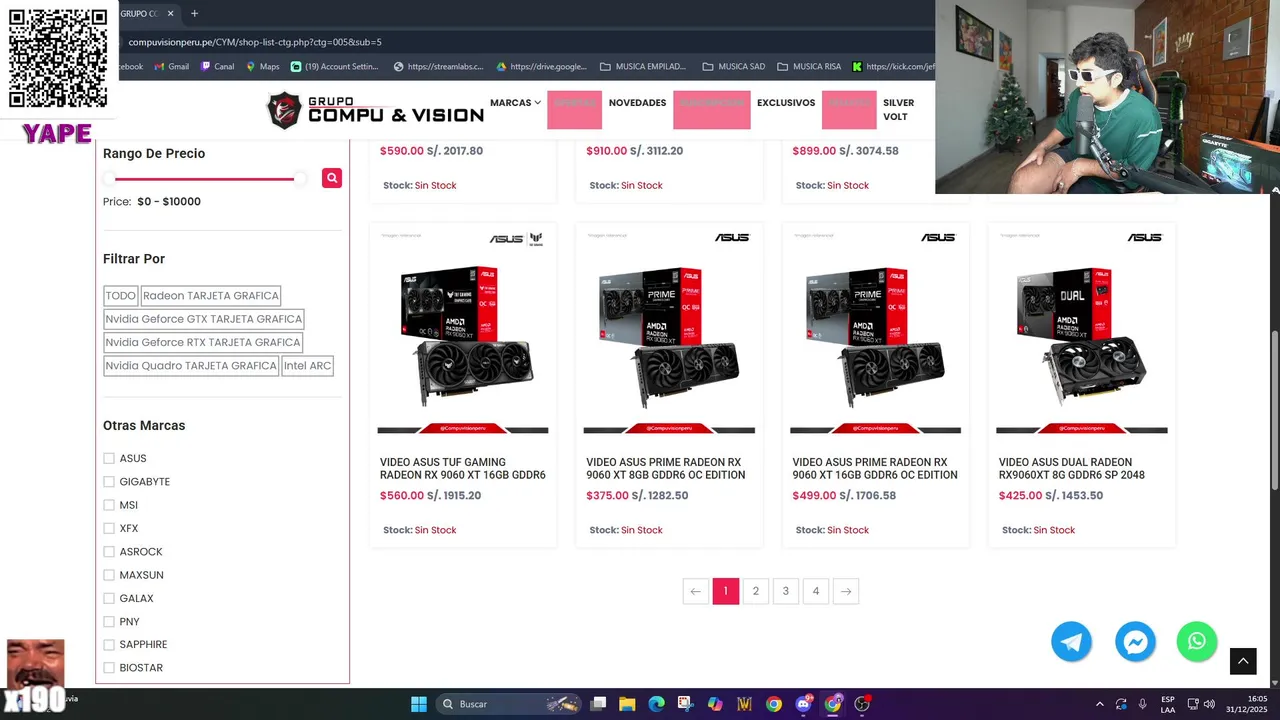This screenshot has height=720, width=1280.
Task: Filter by Radeon TARJETA GRAFICA
Action: pyautogui.click(x=211, y=296)
